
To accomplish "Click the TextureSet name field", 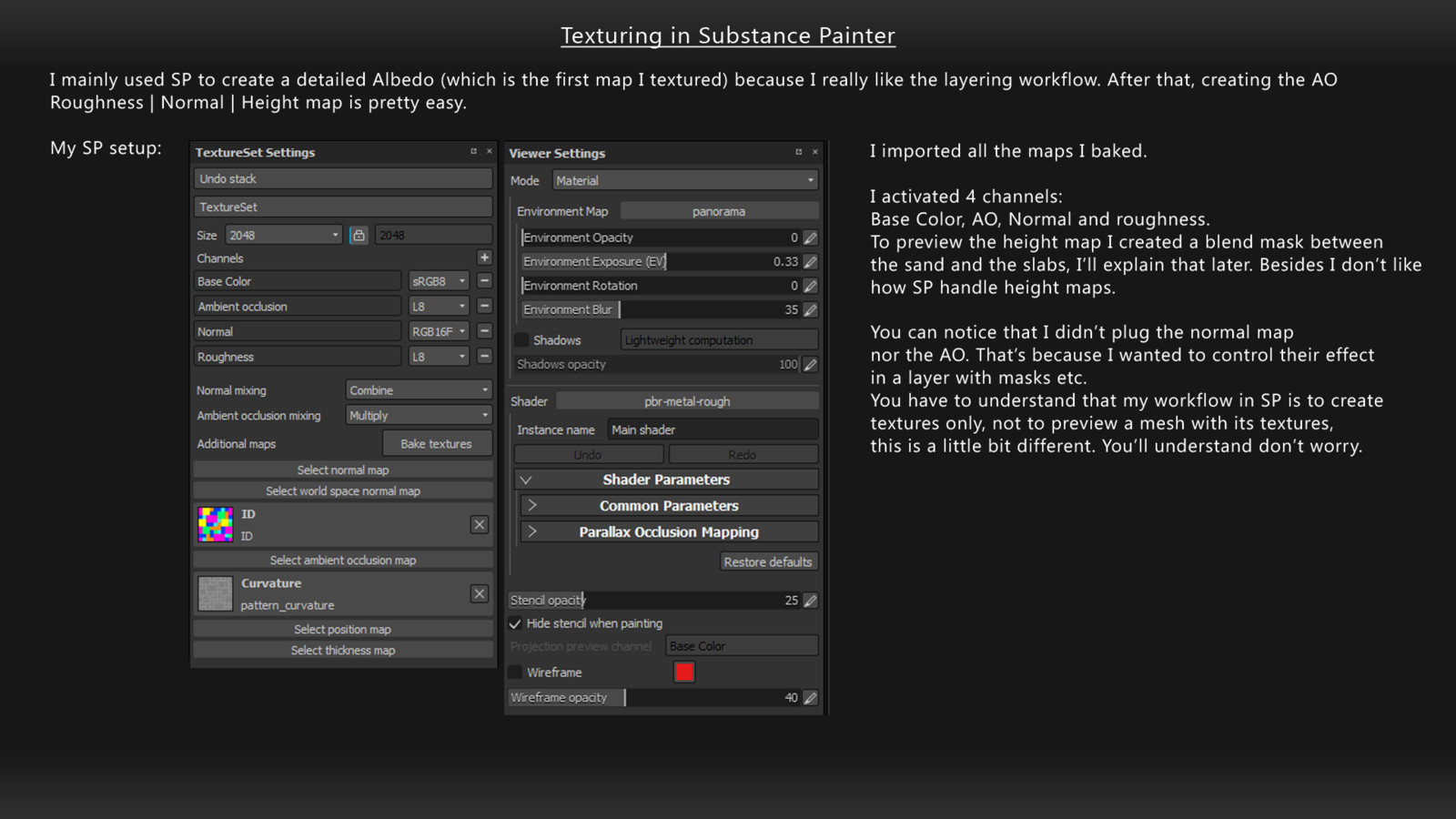I will tap(343, 207).
